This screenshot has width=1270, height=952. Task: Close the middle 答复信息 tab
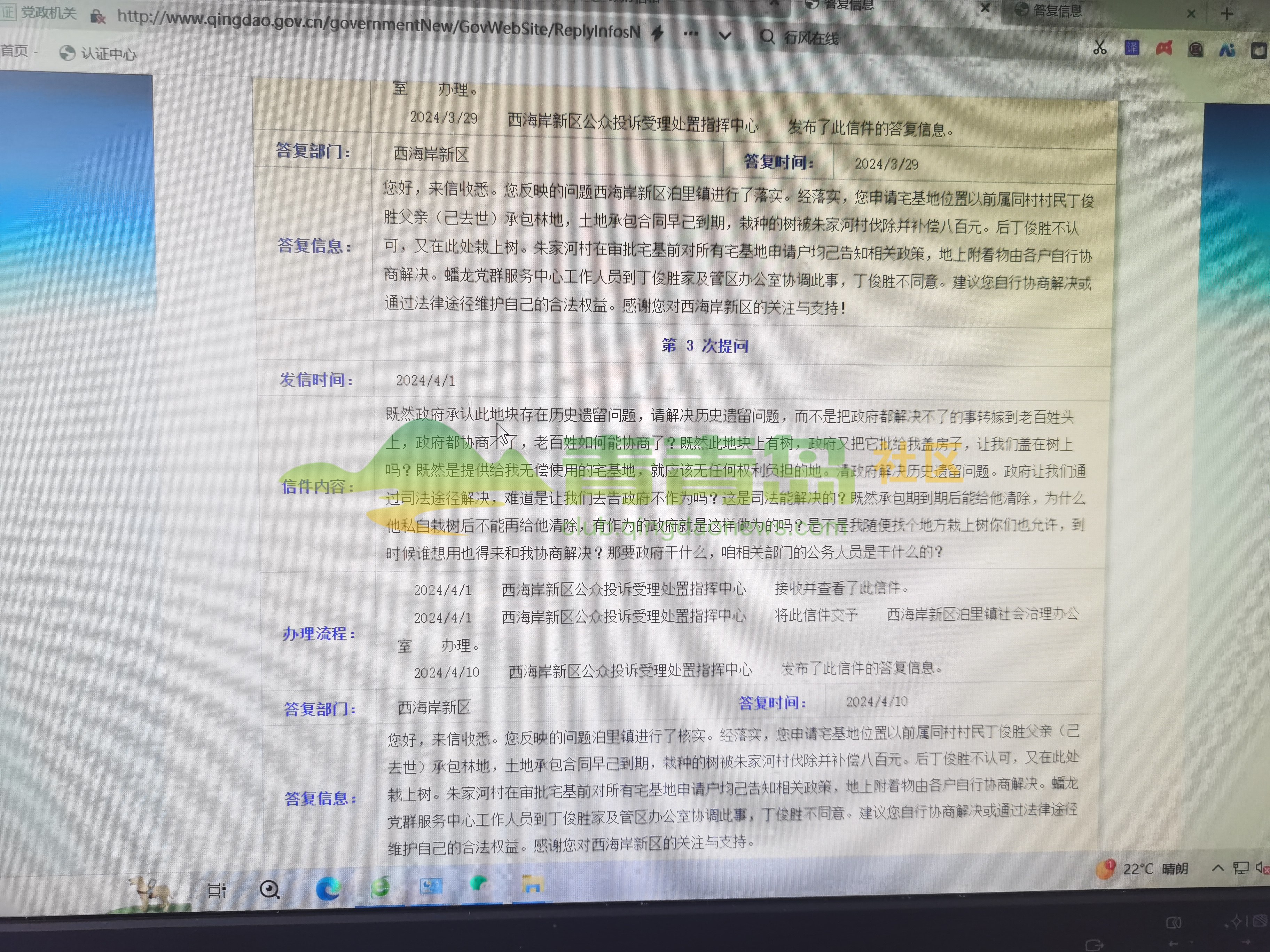click(x=985, y=7)
